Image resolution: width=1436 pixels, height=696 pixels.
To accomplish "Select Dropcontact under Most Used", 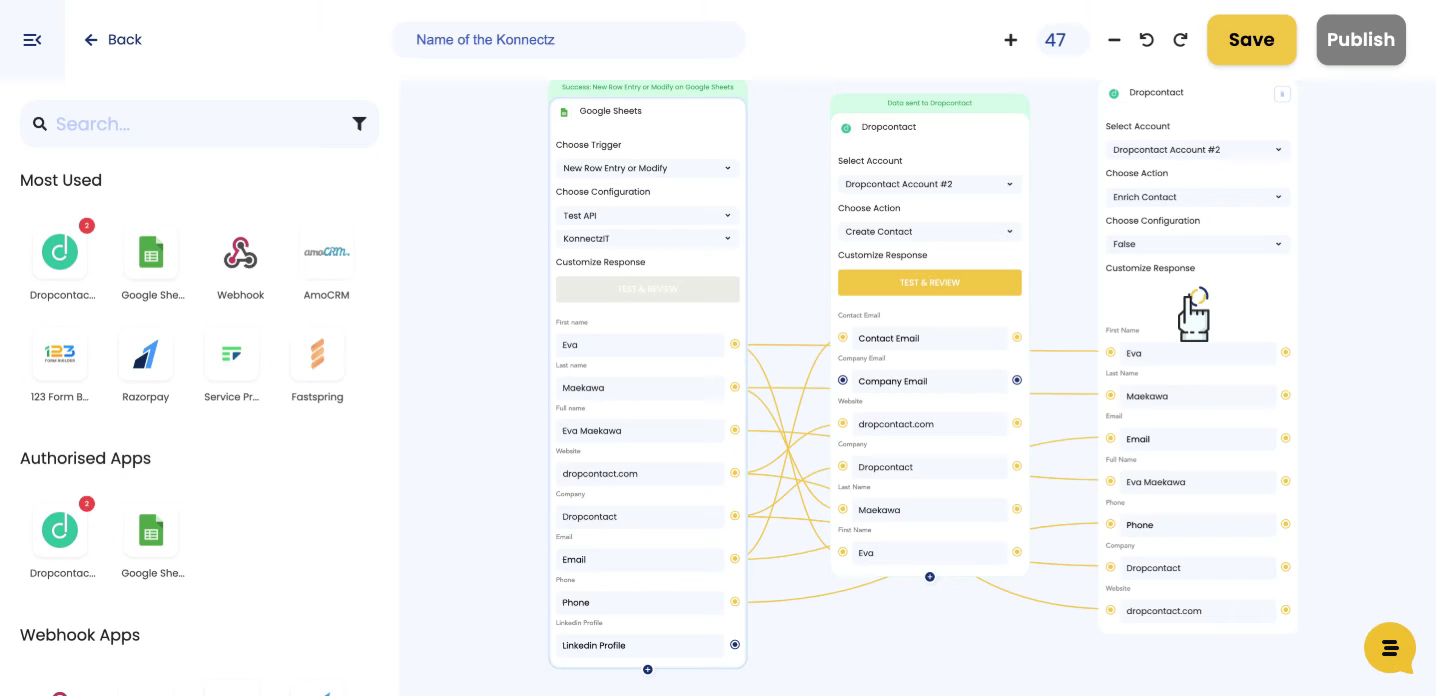I will 60,252.
